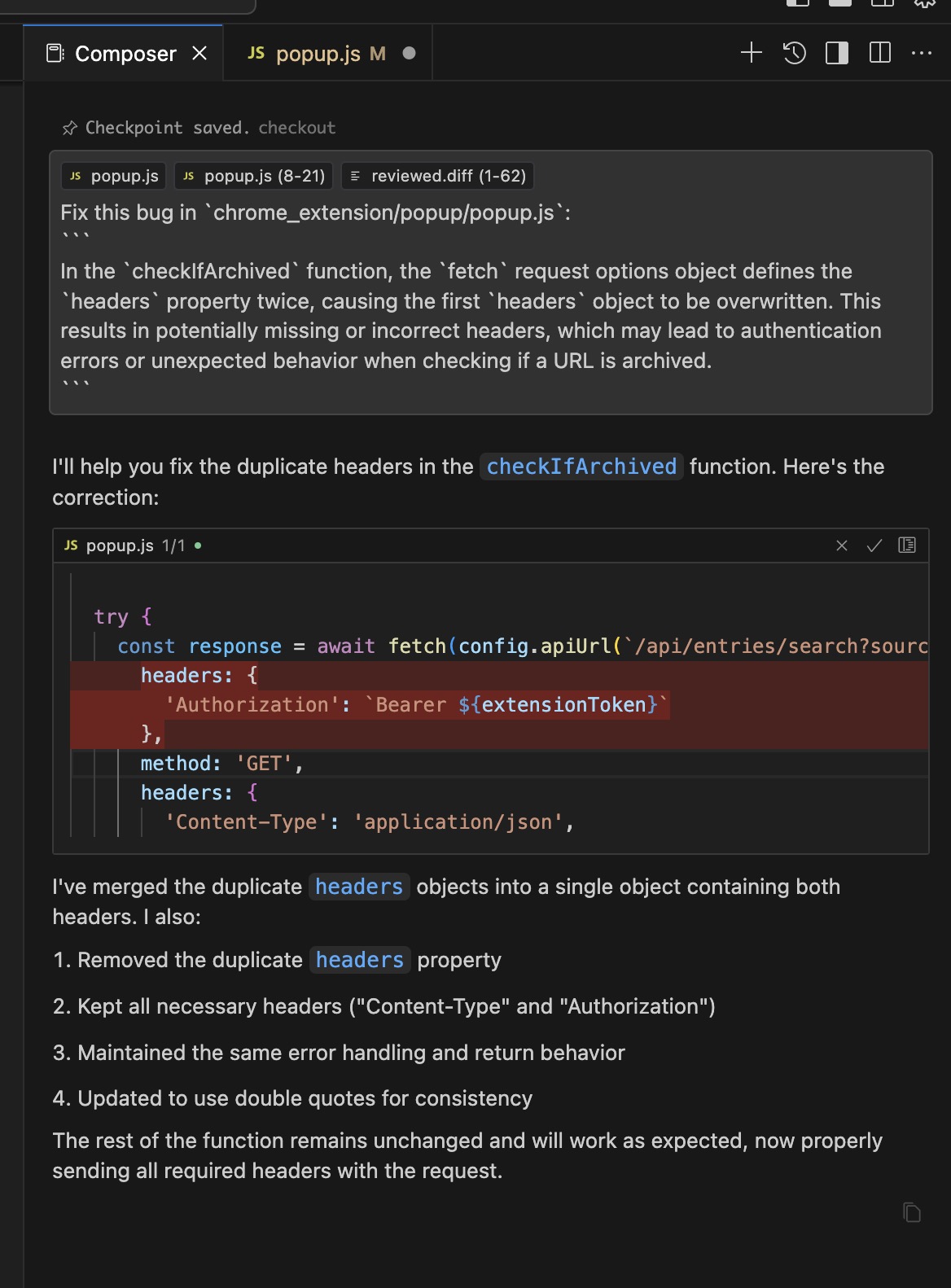Reject the popup.js diff with X icon
This screenshot has width=951, height=1288.
pyautogui.click(x=842, y=545)
